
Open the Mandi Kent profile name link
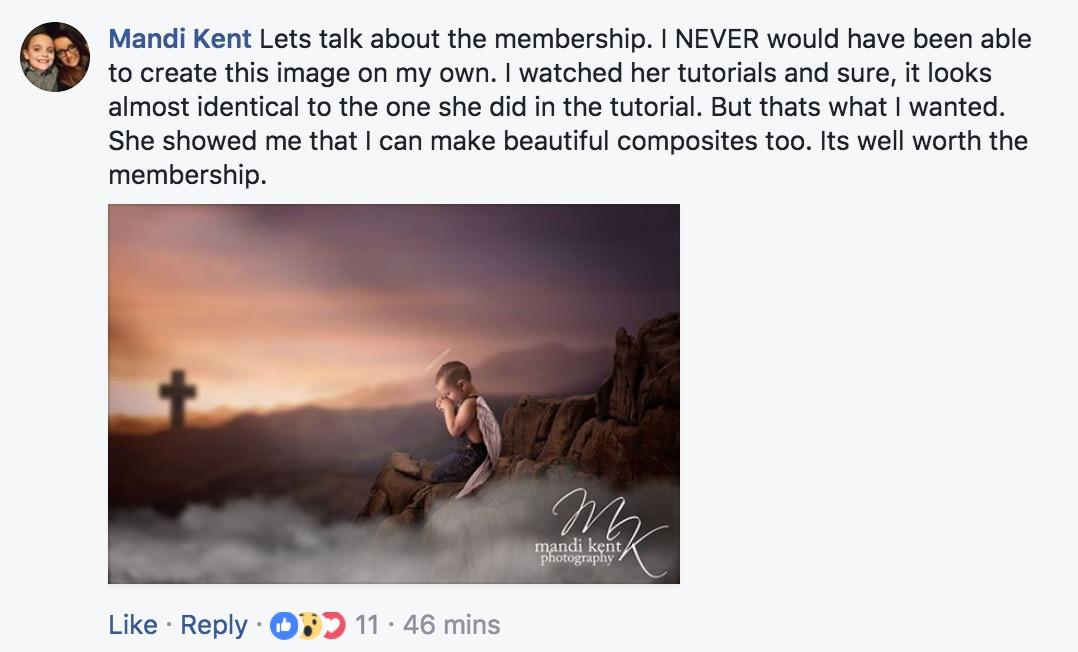[x=179, y=39]
